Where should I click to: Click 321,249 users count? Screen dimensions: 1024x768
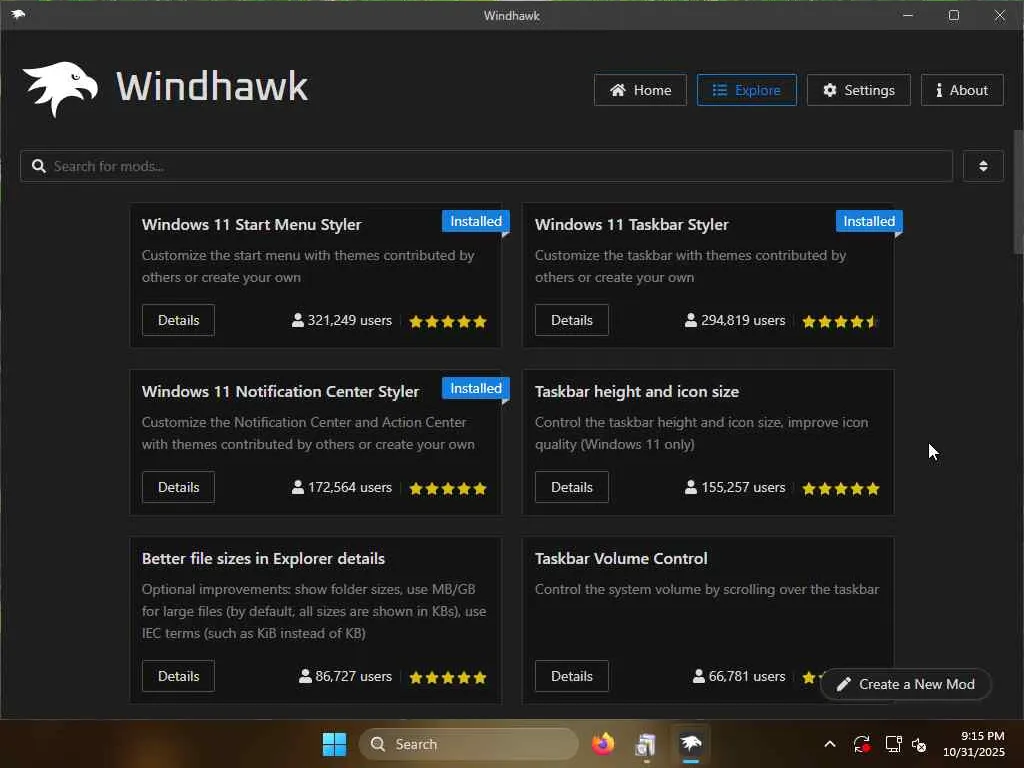[x=342, y=321]
